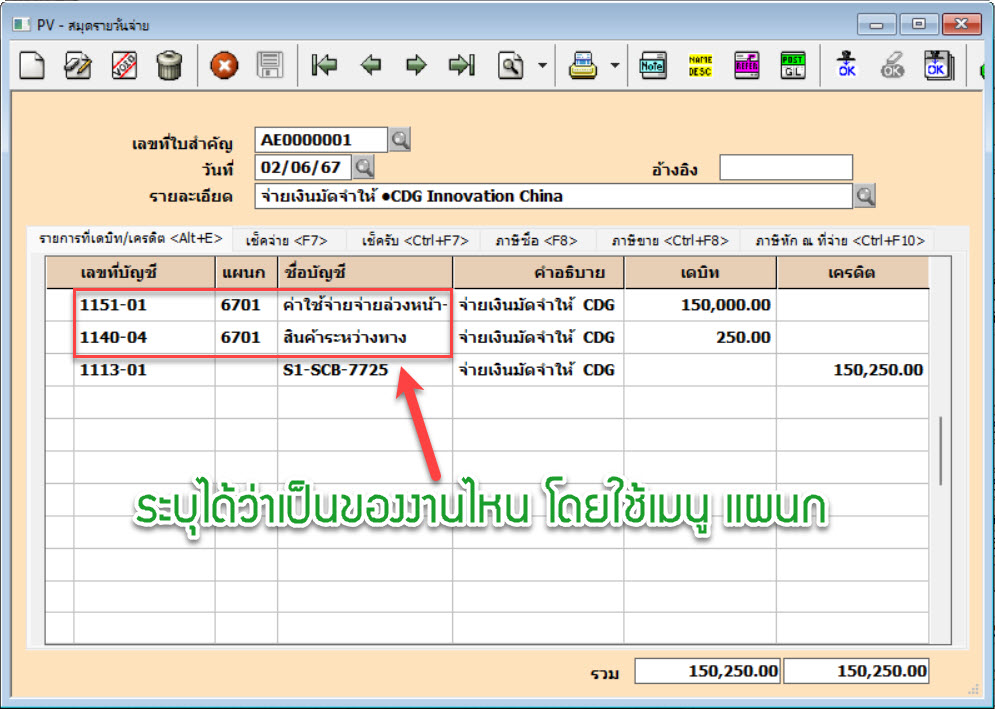Click the new document icon
Screen dimensions: 995x709
[x=33, y=66]
